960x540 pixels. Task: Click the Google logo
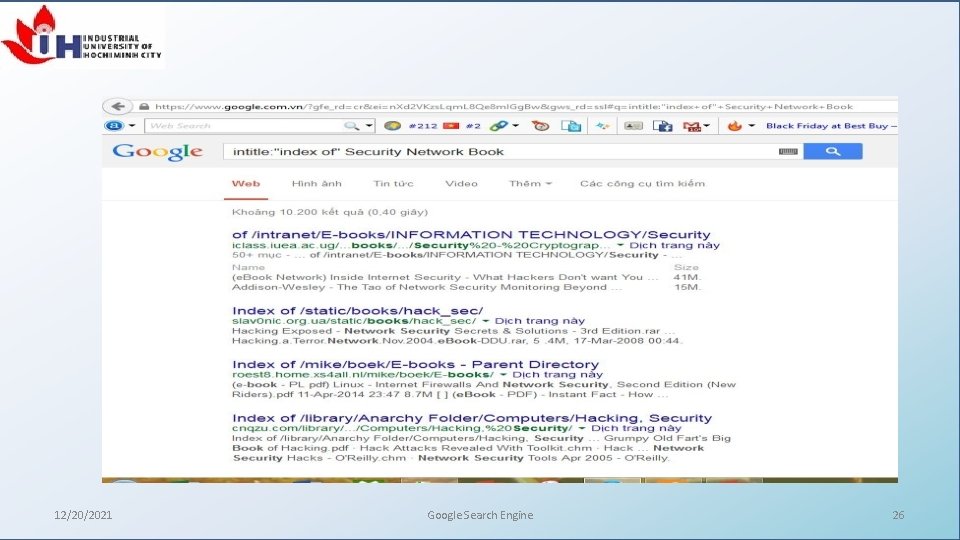pos(157,152)
